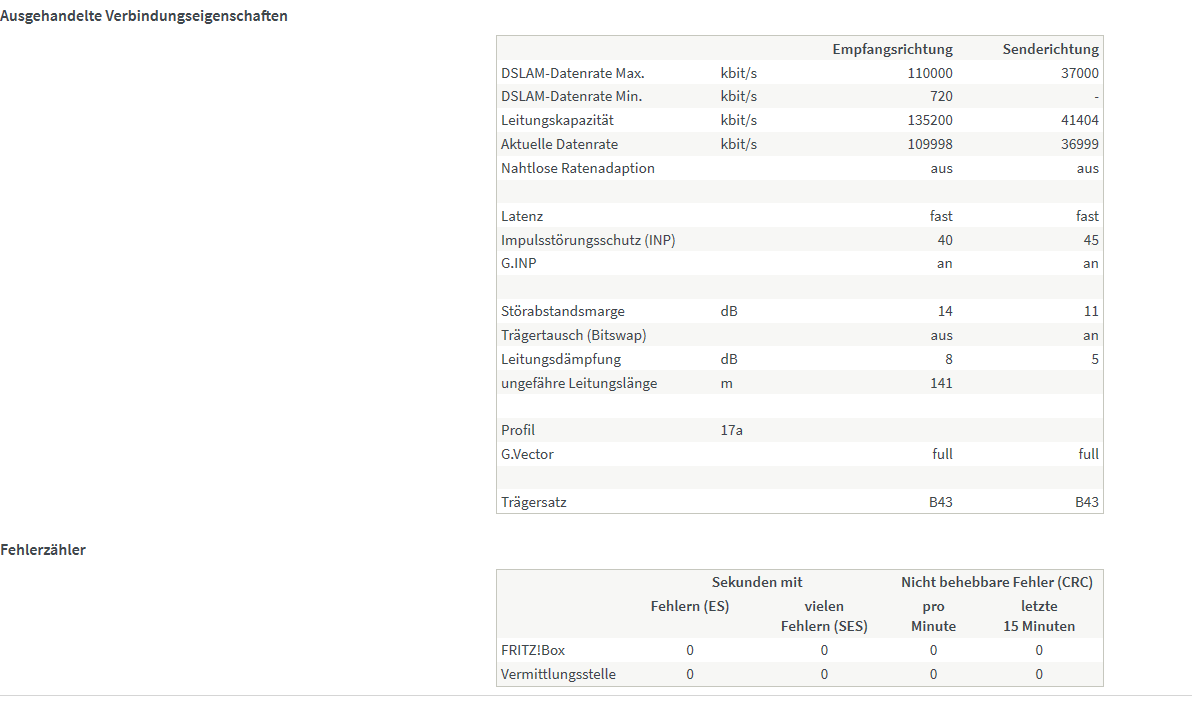1192x707 pixels.
Task: Click the line capacity value 41404
Action: click(x=1079, y=120)
